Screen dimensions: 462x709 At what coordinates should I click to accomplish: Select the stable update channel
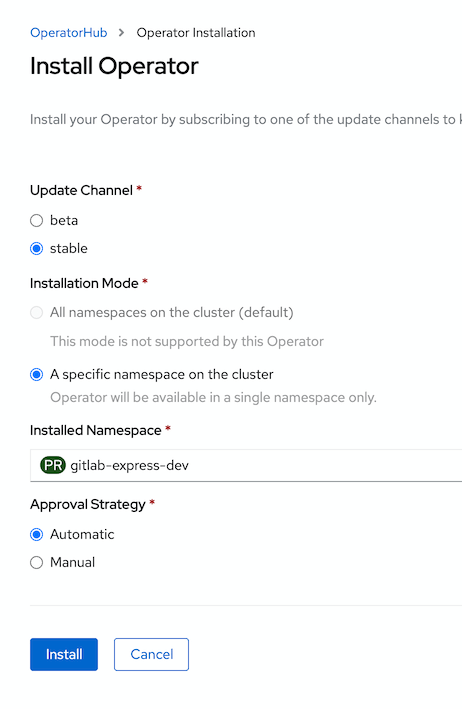[x=37, y=249]
